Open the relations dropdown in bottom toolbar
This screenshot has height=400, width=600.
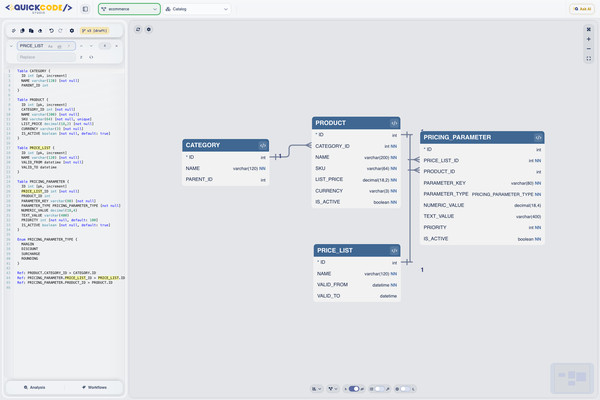point(333,389)
